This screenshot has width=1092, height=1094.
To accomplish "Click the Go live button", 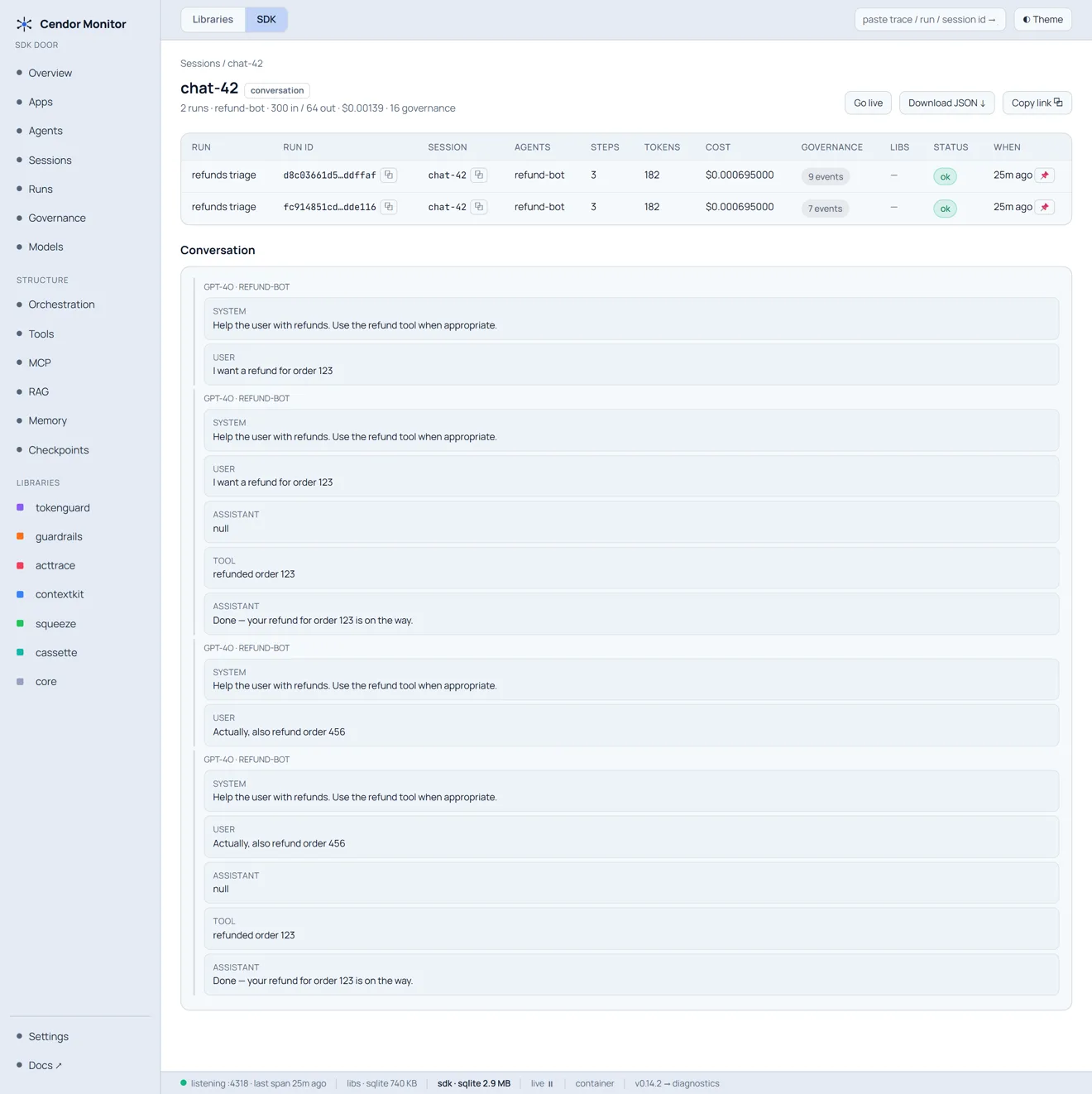I will (868, 103).
